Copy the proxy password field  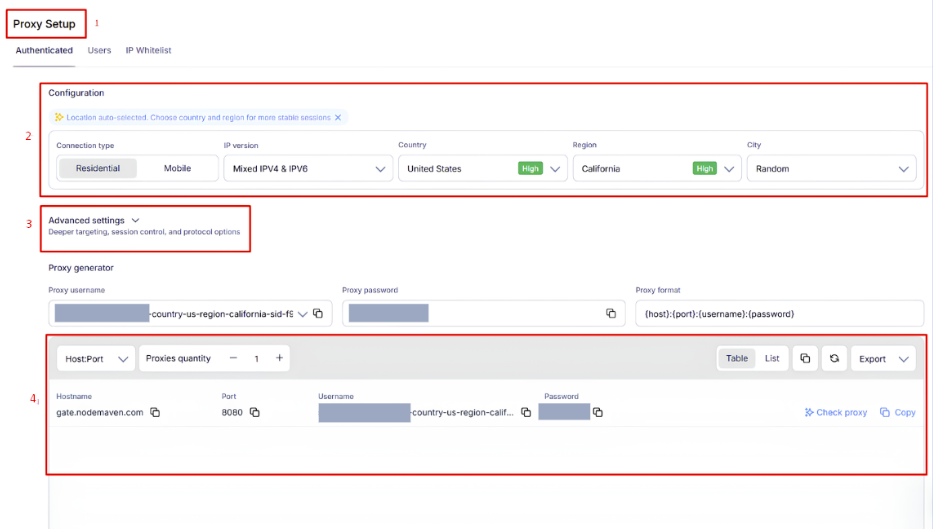pos(610,314)
